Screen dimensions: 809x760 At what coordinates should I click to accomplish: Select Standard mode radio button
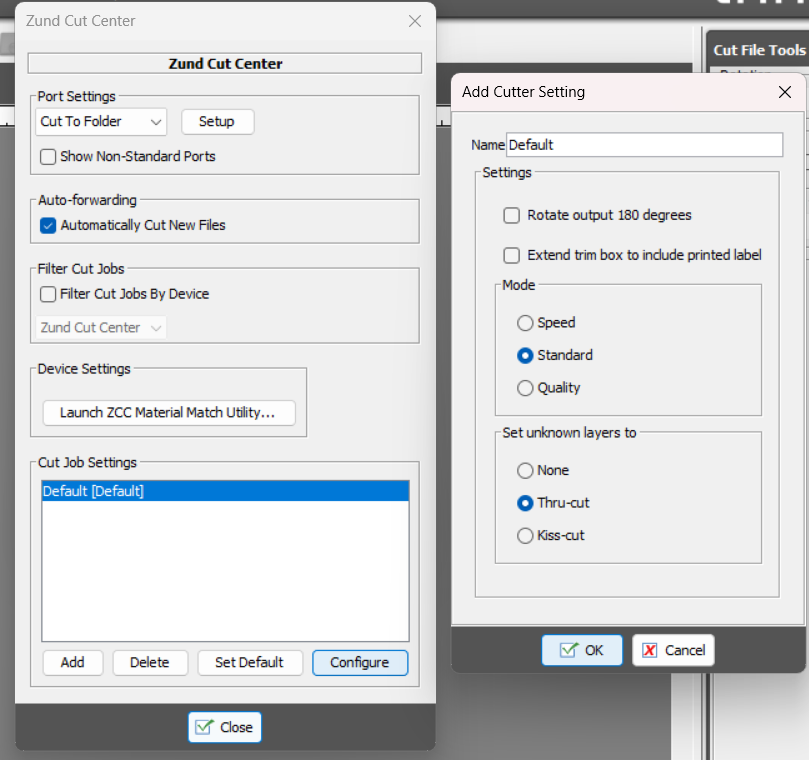pos(525,355)
